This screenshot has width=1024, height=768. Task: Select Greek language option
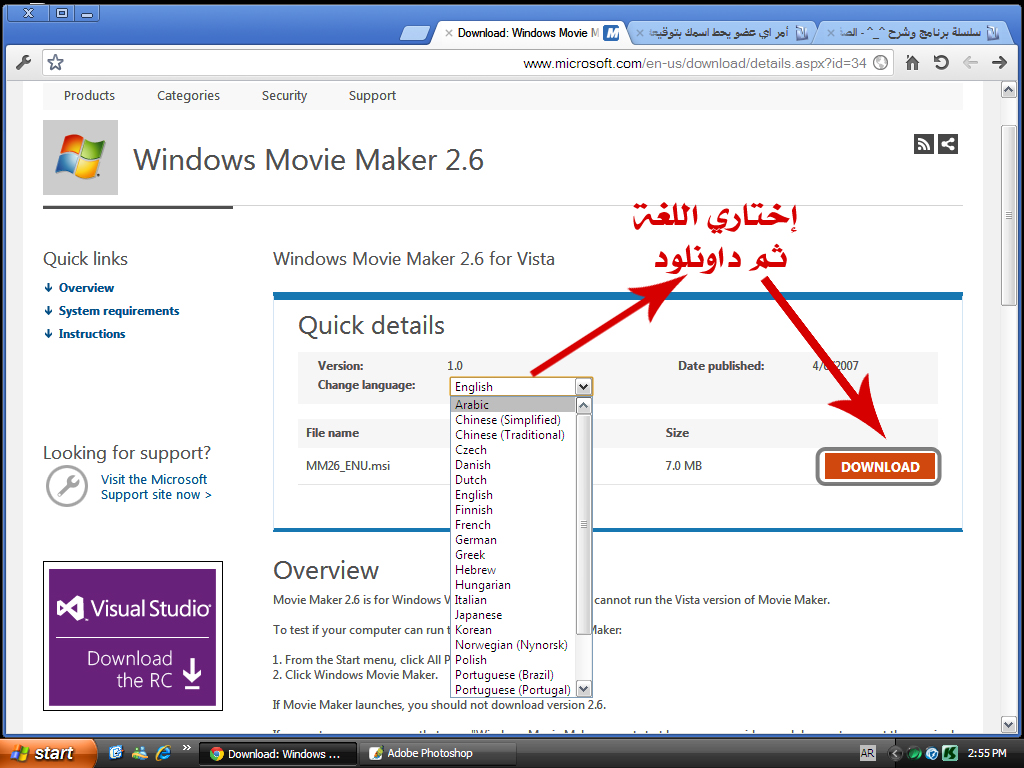(x=513, y=555)
